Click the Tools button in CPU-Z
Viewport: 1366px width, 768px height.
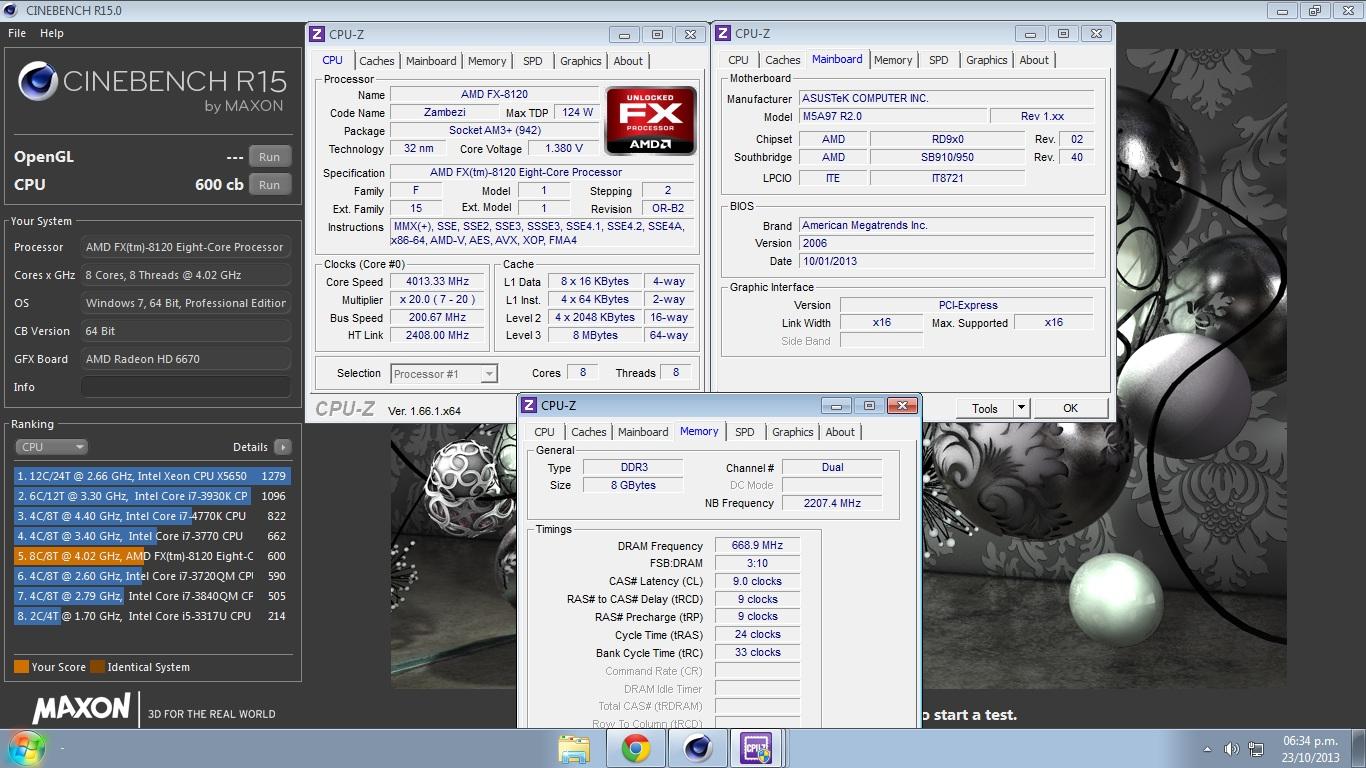985,408
